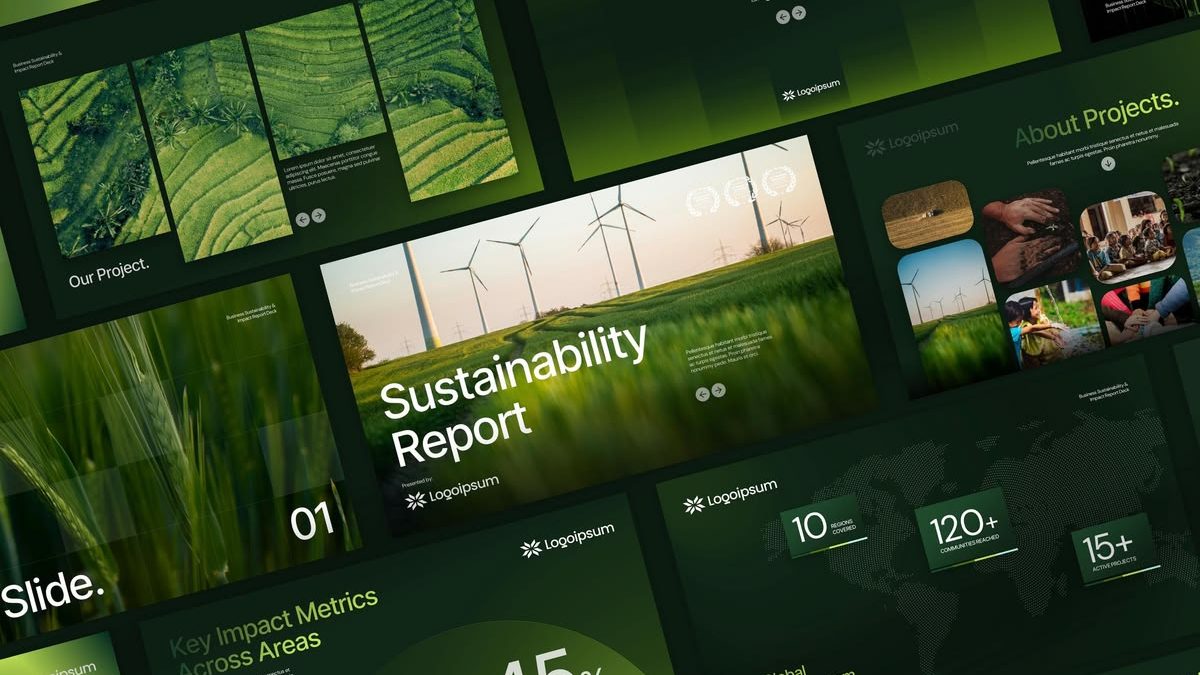Click the Logoipsum logo on the About Projects slide
This screenshot has width=1200, height=675.
pyautogui.click(x=911, y=139)
